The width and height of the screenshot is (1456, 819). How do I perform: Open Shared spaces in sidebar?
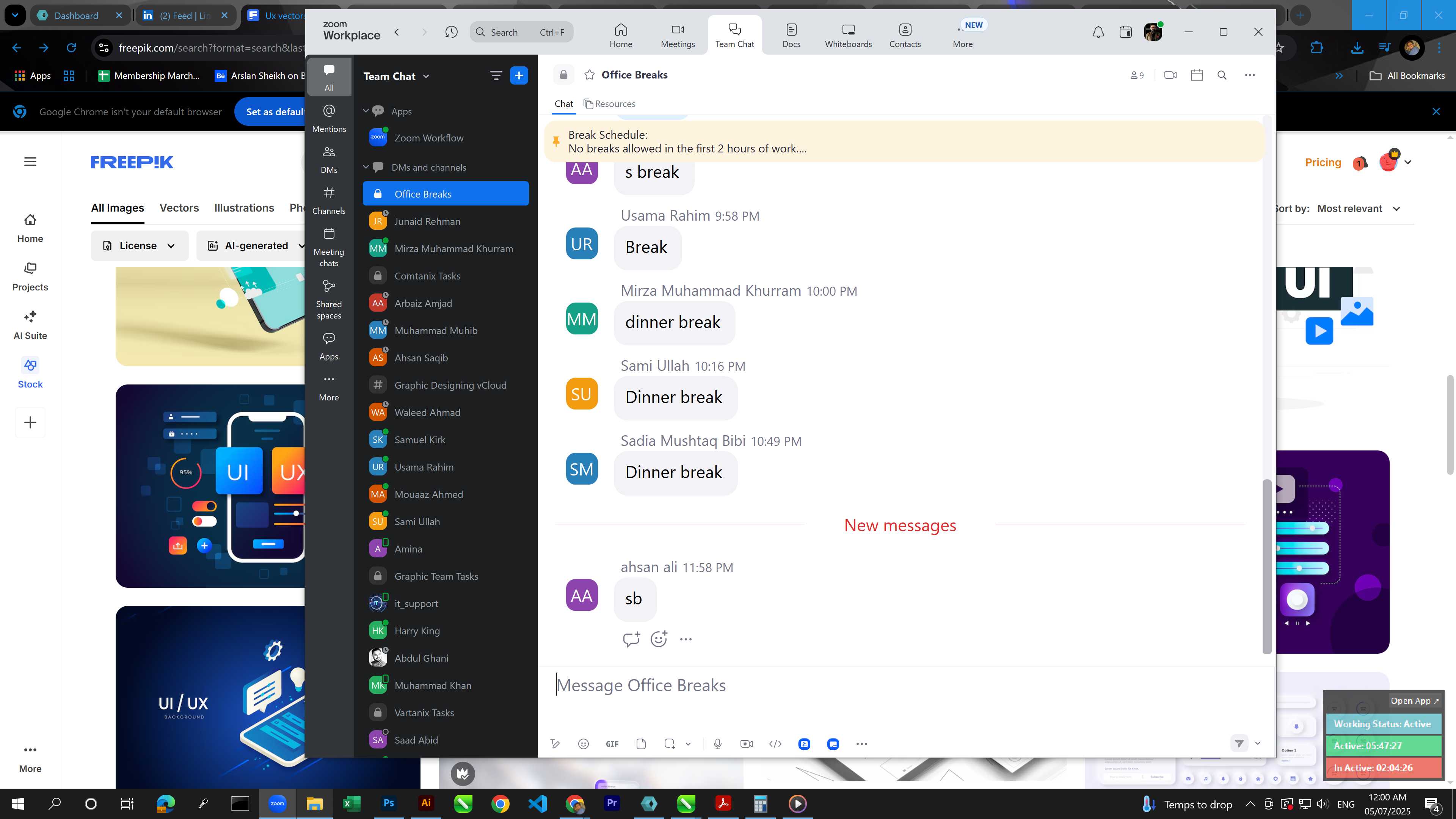(x=329, y=300)
